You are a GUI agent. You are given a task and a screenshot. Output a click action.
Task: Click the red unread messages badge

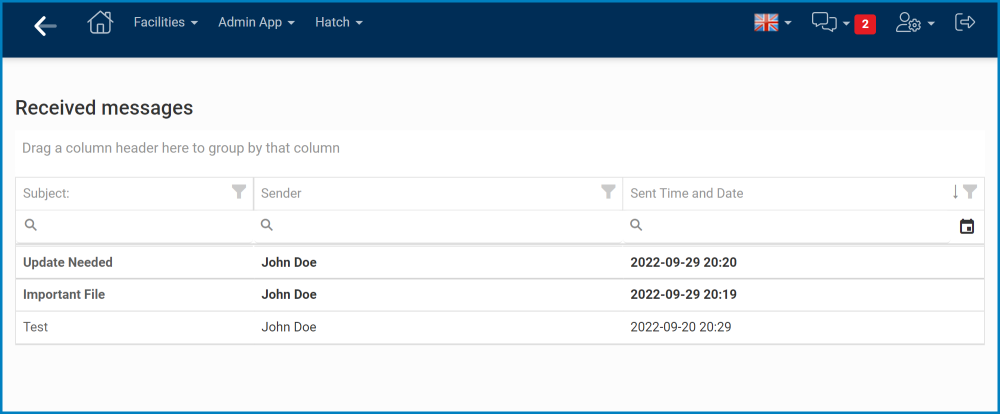click(865, 24)
